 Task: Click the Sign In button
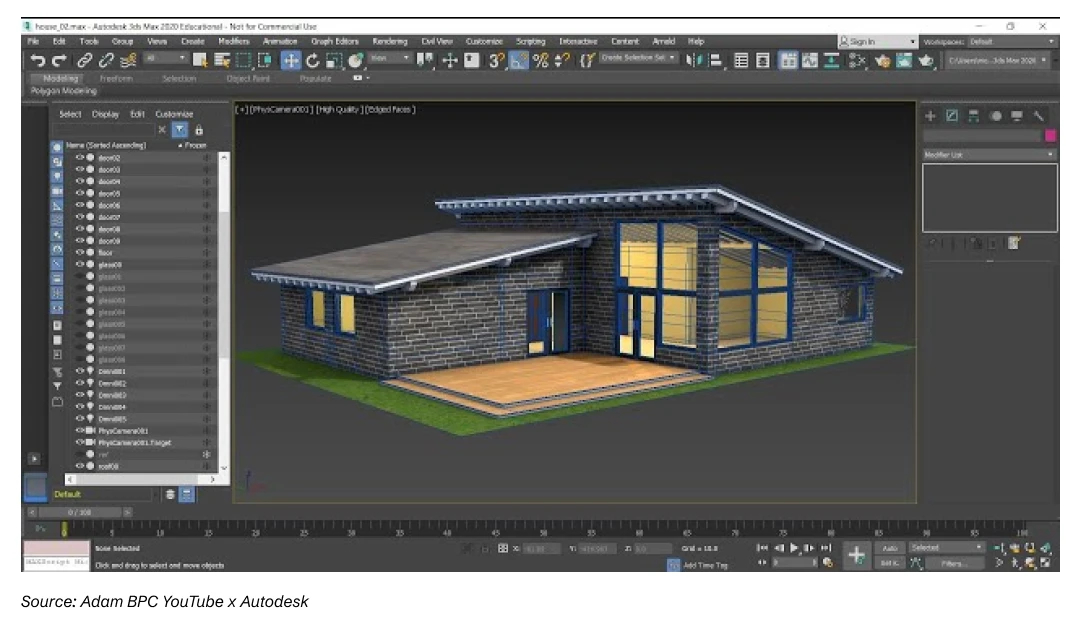[x=862, y=42]
